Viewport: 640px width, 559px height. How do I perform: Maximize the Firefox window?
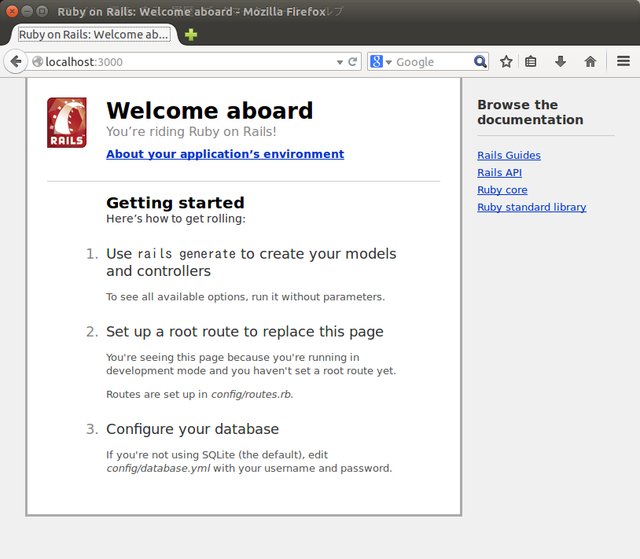point(42,11)
